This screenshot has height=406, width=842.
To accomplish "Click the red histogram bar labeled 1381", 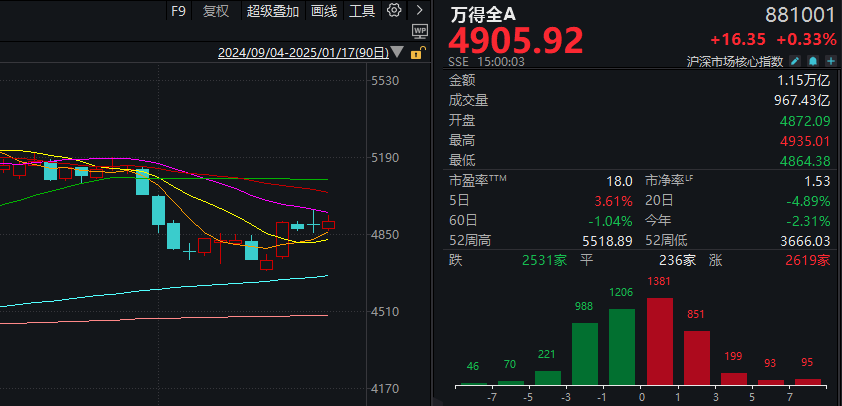I will point(659,342).
